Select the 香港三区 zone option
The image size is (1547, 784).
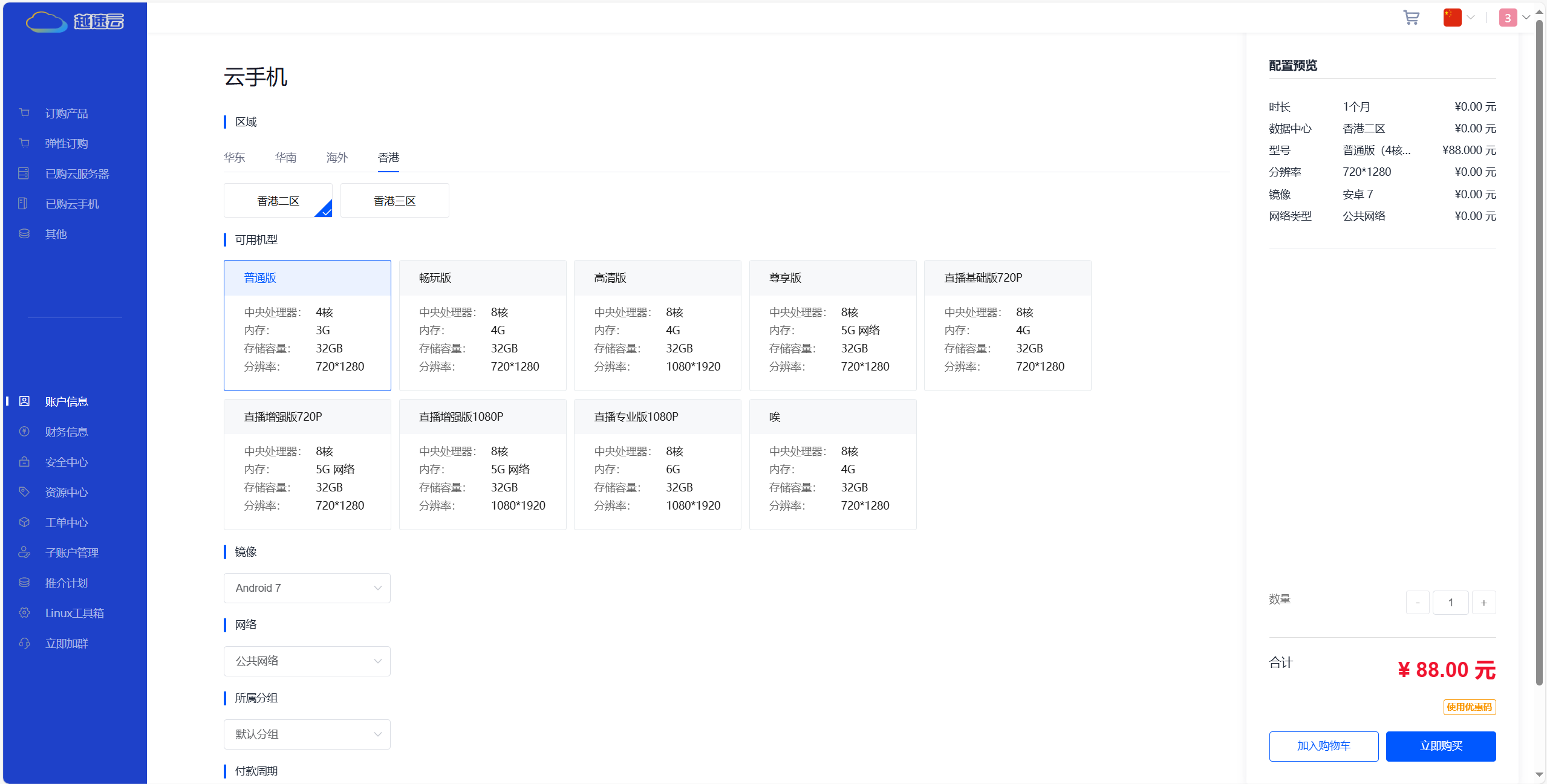pos(394,201)
